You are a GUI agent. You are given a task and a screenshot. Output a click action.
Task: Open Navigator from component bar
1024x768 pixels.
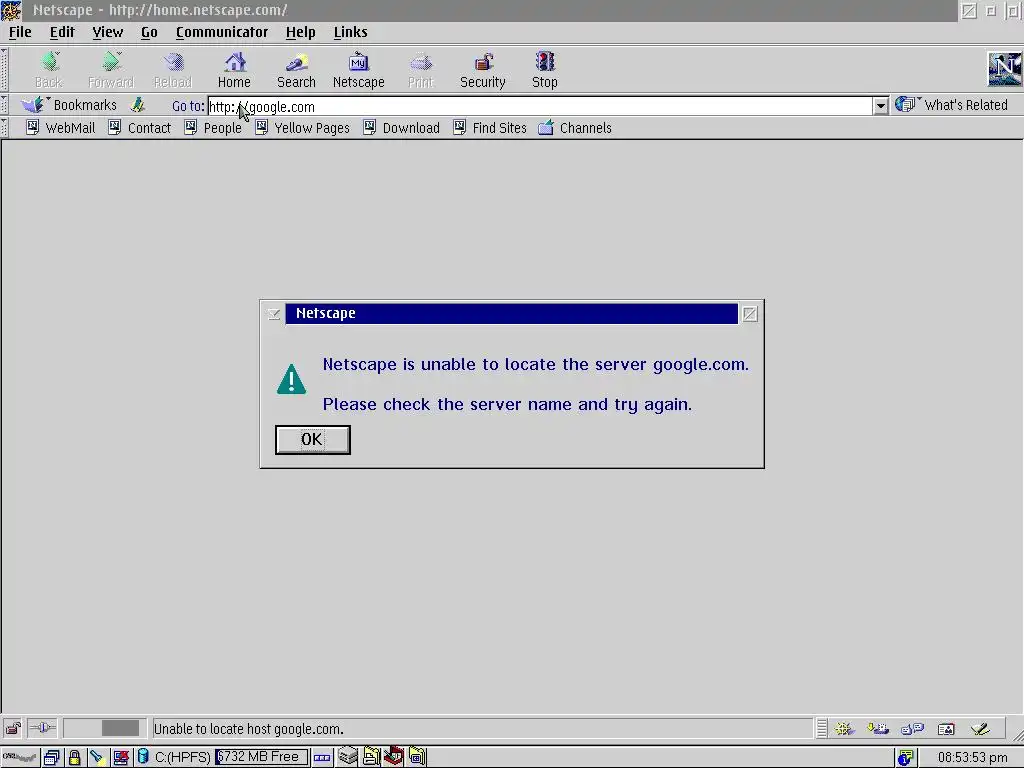tap(844, 728)
